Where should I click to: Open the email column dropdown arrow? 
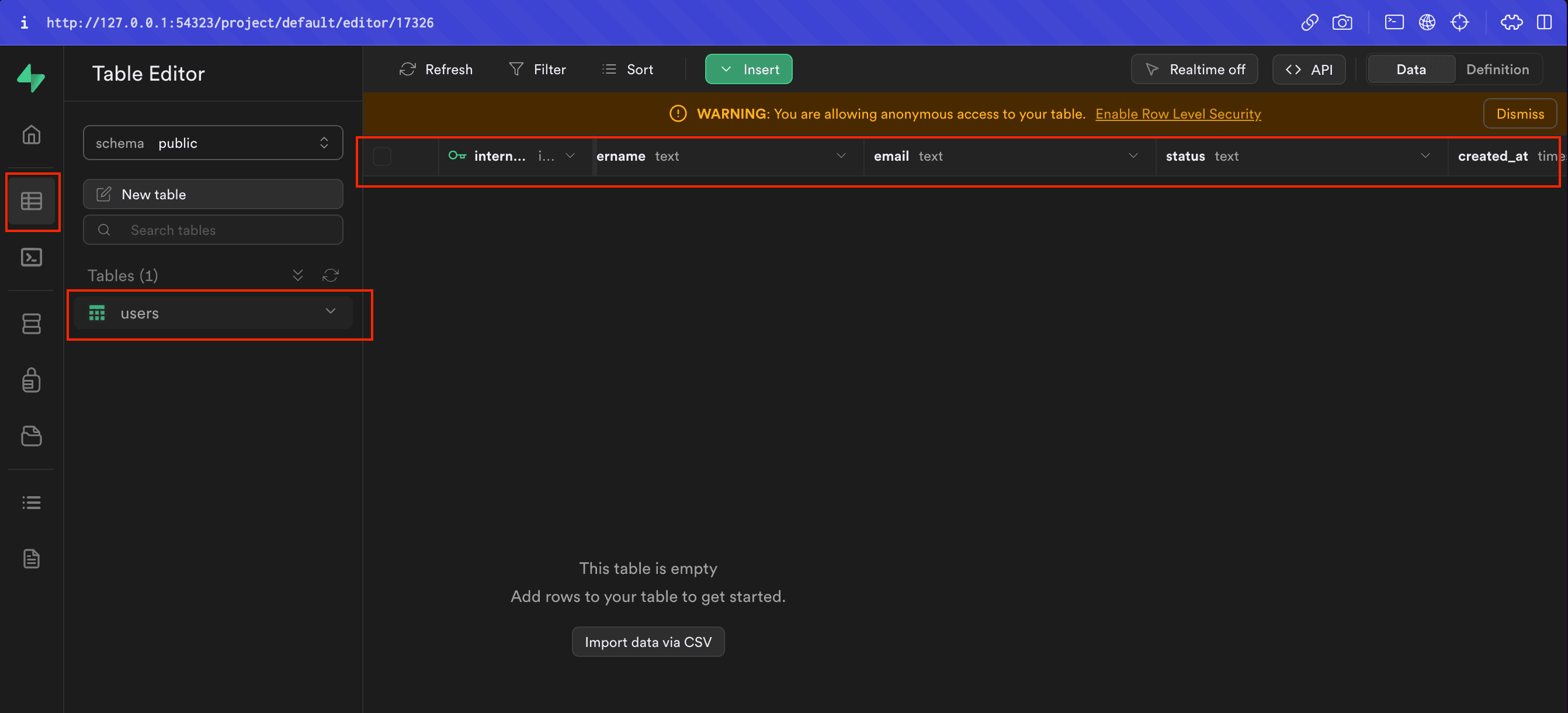(x=1133, y=156)
